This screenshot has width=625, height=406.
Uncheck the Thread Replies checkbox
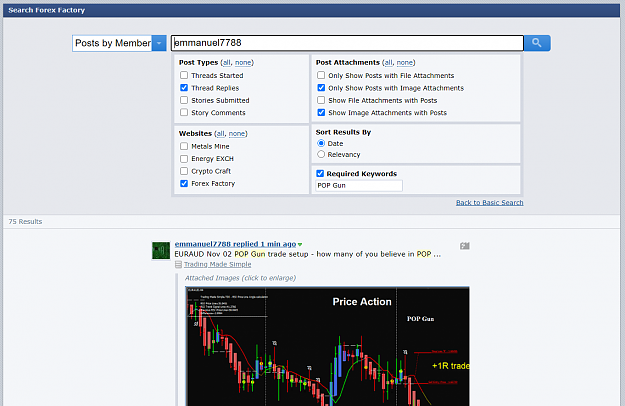(184, 88)
